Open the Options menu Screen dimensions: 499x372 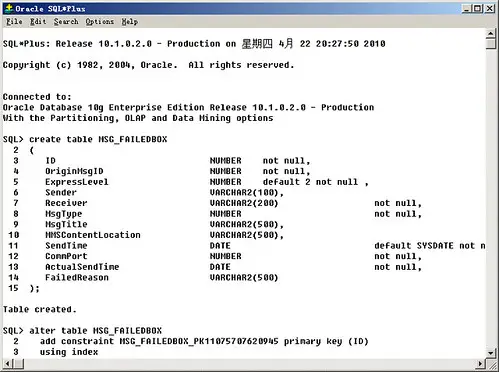click(99, 22)
